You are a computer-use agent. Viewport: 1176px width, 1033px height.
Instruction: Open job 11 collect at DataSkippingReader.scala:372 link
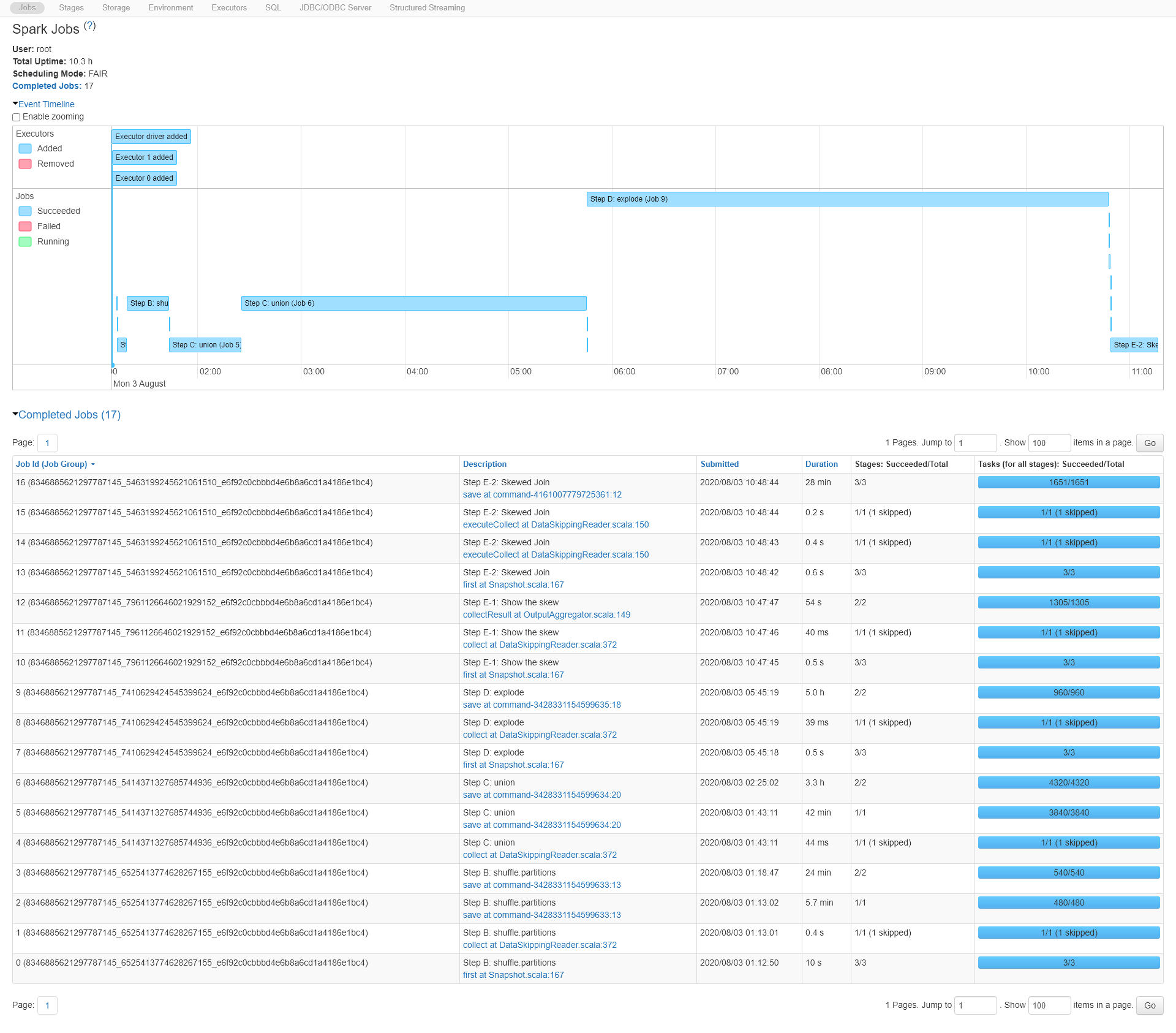pyautogui.click(x=540, y=645)
